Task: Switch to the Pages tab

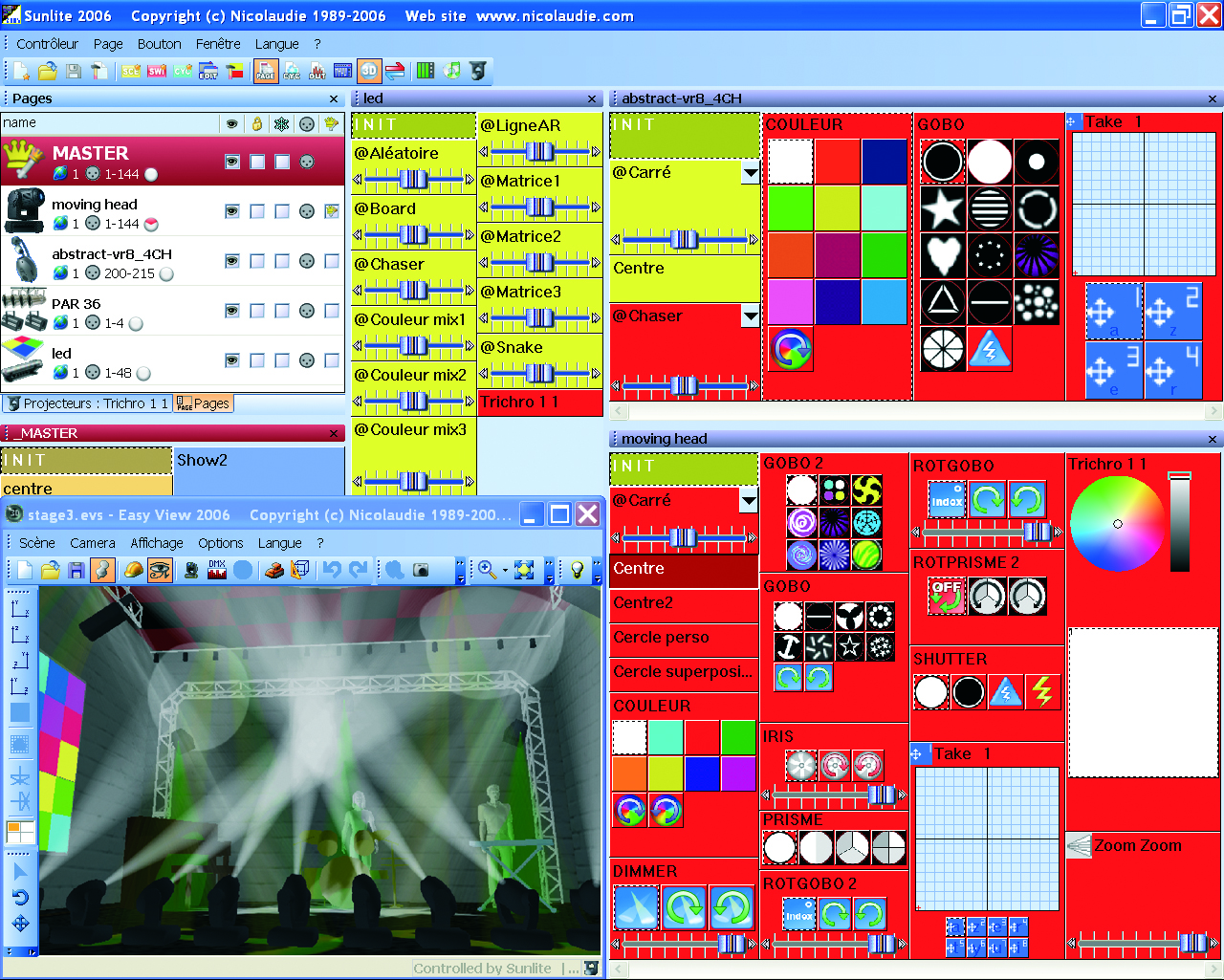Action: click(204, 403)
